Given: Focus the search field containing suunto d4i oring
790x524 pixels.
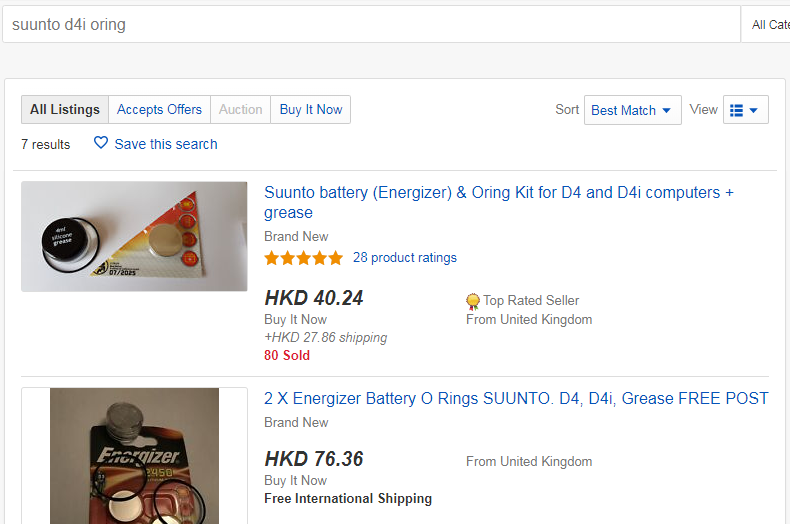Looking at the screenshot, I should click(x=371, y=24).
